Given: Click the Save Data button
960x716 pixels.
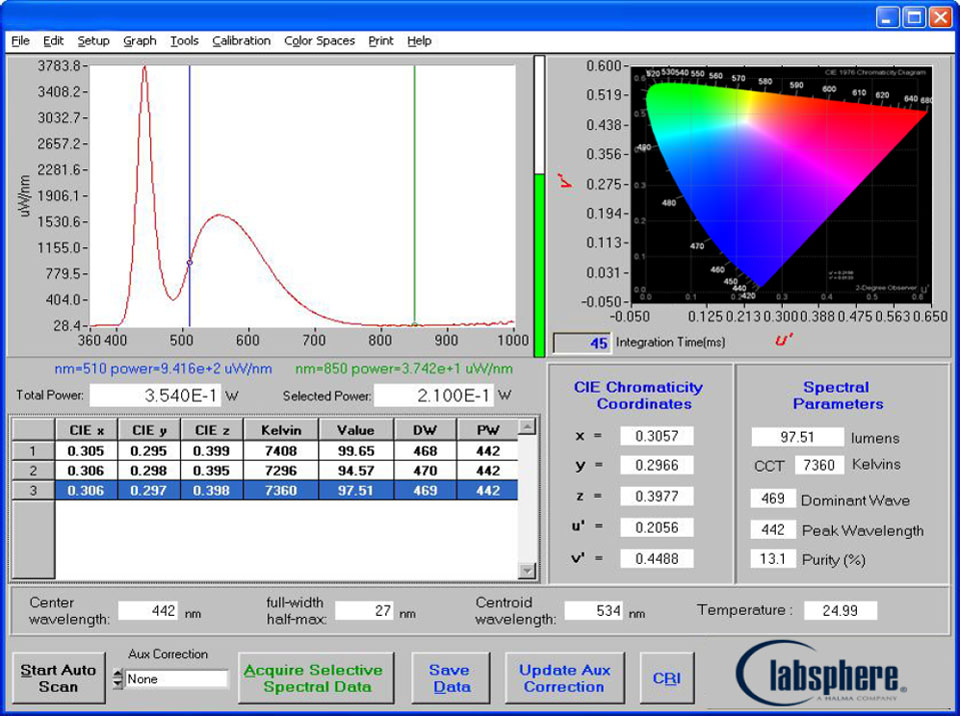Looking at the screenshot, I should tap(449, 678).
